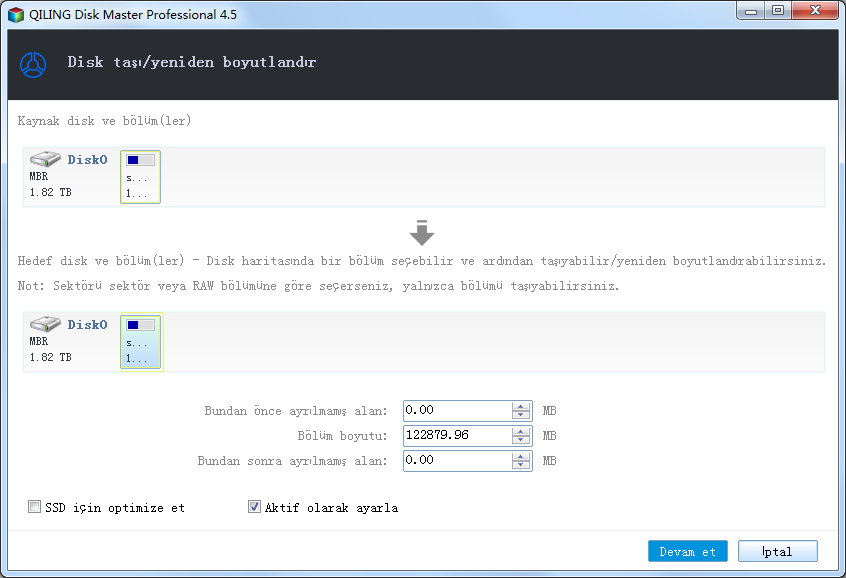Select the source Disk0 drive icon
This screenshot has height=578, width=846.
tap(45, 159)
